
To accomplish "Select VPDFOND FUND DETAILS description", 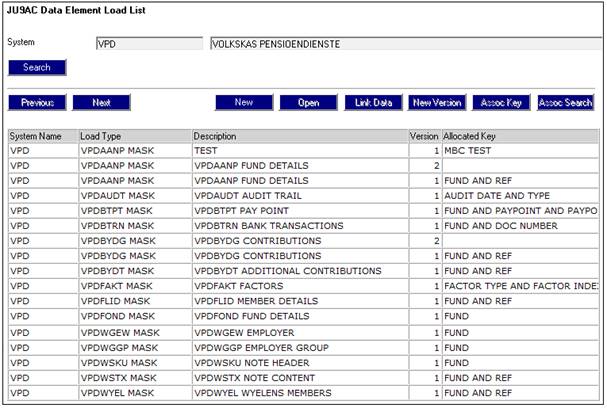I will click(x=300, y=316).
